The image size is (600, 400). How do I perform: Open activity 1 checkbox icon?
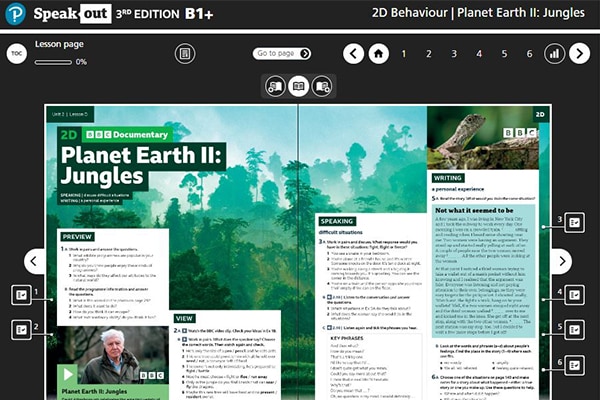[21, 294]
